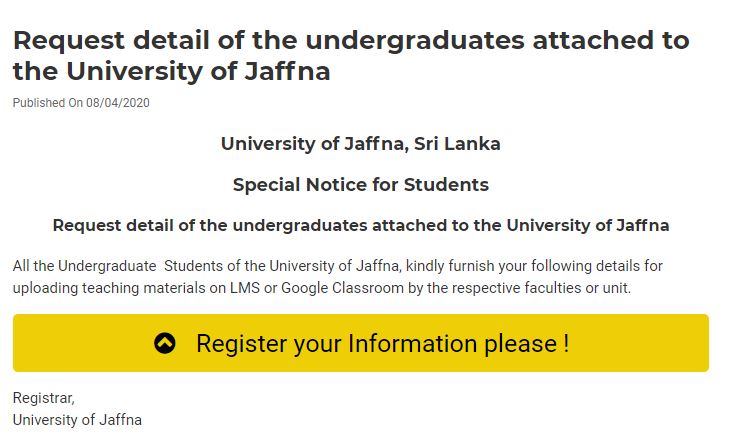
Task: Click "University of Jaffna" below Registrar
Action: (77, 420)
